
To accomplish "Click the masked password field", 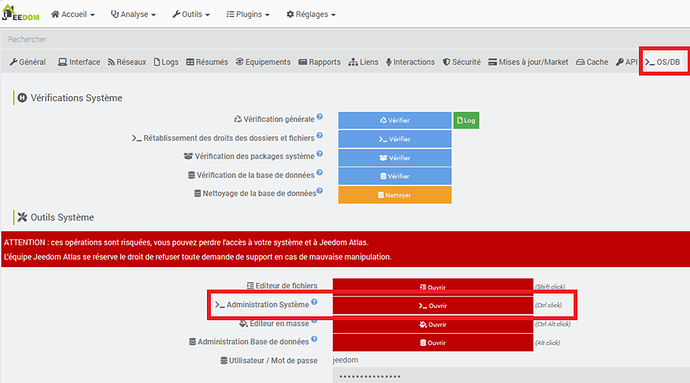I will [511, 376].
